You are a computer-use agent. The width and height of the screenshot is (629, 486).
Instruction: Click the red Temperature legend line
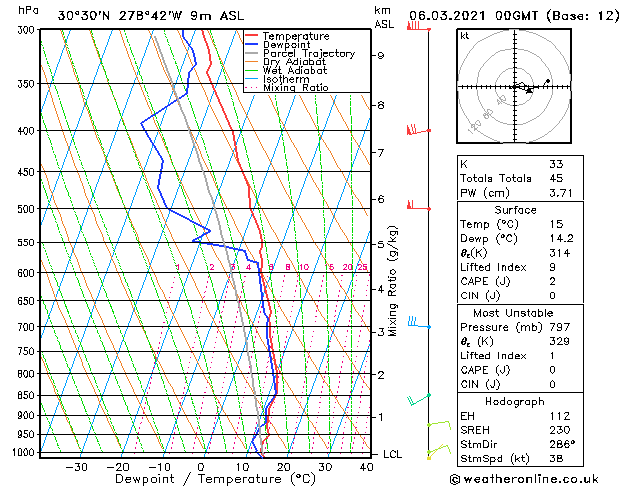[x=252, y=36]
